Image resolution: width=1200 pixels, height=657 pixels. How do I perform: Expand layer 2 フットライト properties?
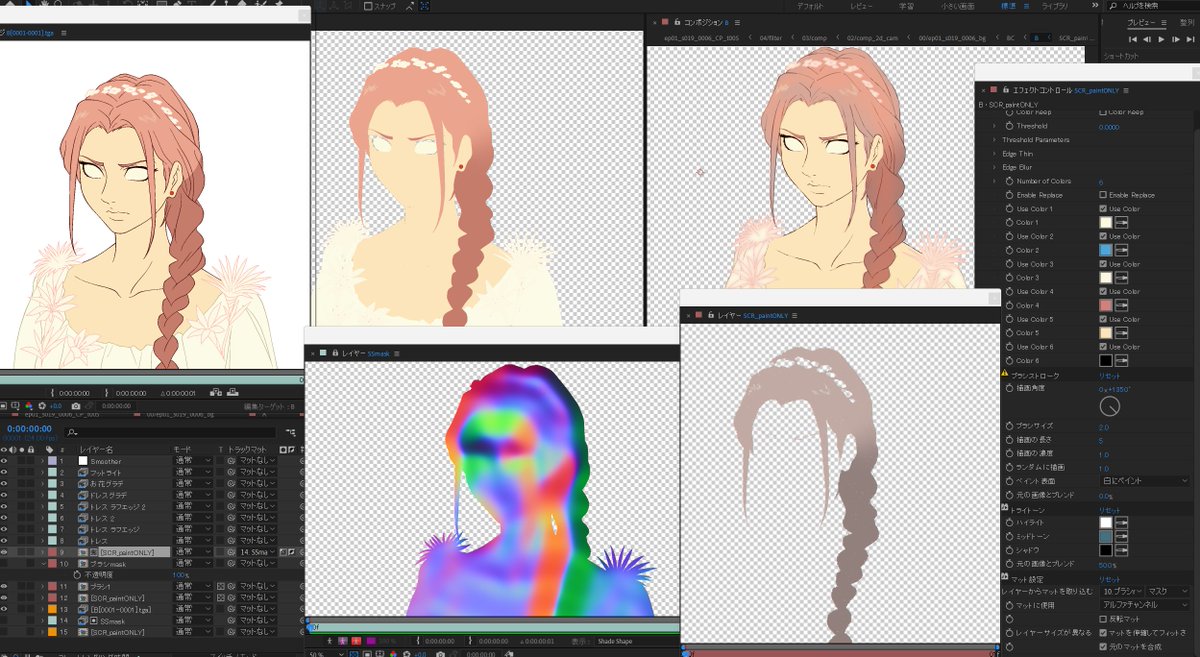point(43,471)
